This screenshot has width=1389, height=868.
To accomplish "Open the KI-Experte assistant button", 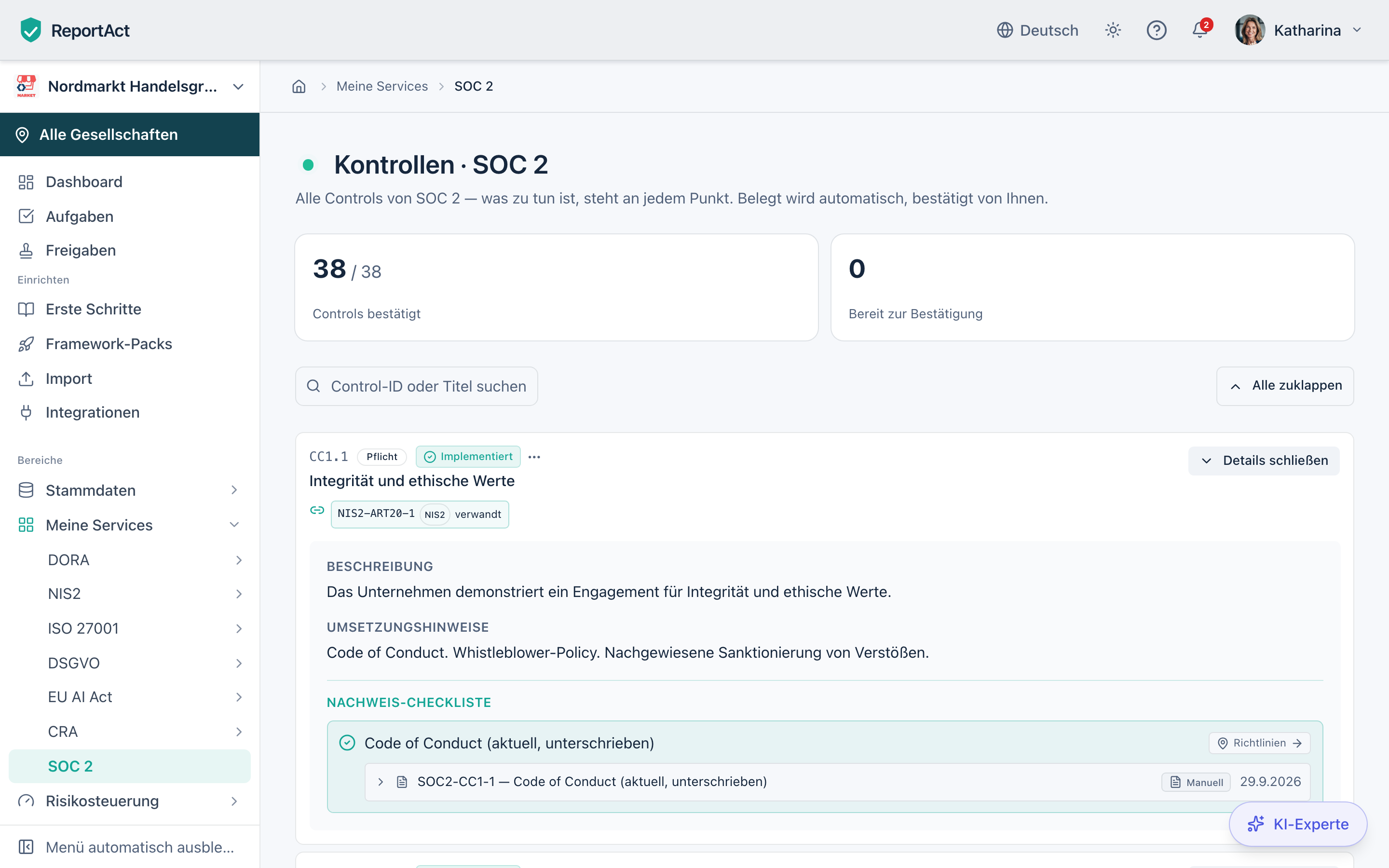I will (x=1298, y=825).
